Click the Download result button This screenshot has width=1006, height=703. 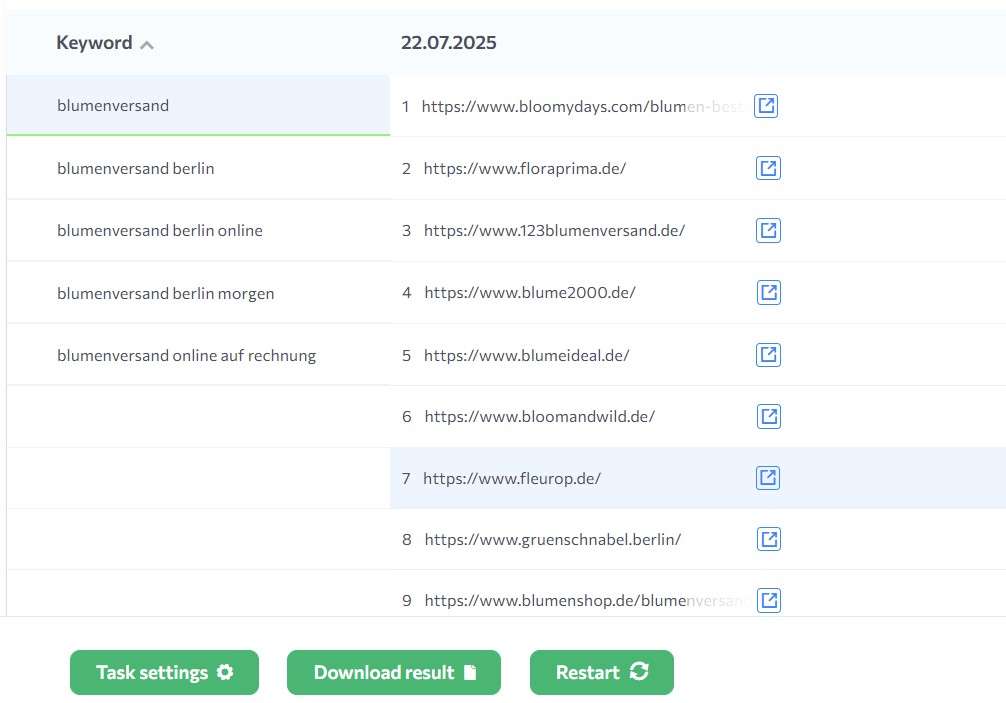tap(394, 672)
